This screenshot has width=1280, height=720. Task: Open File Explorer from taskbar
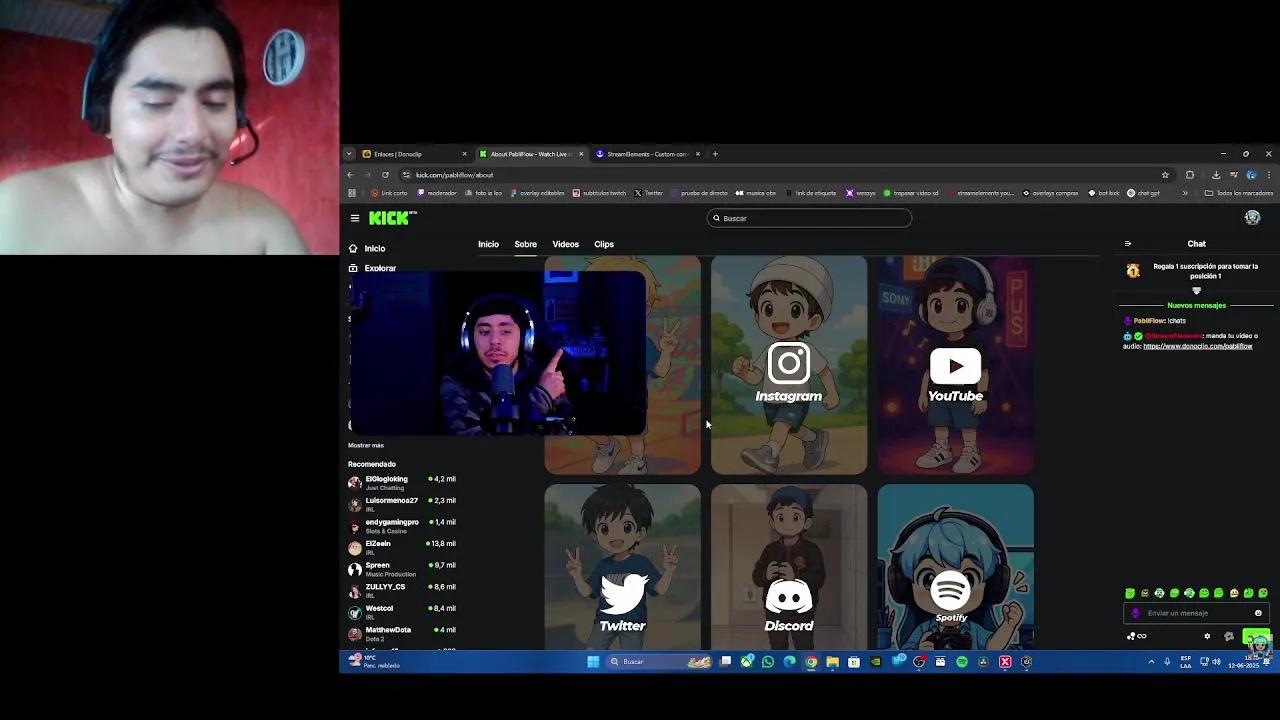click(x=832, y=662)
